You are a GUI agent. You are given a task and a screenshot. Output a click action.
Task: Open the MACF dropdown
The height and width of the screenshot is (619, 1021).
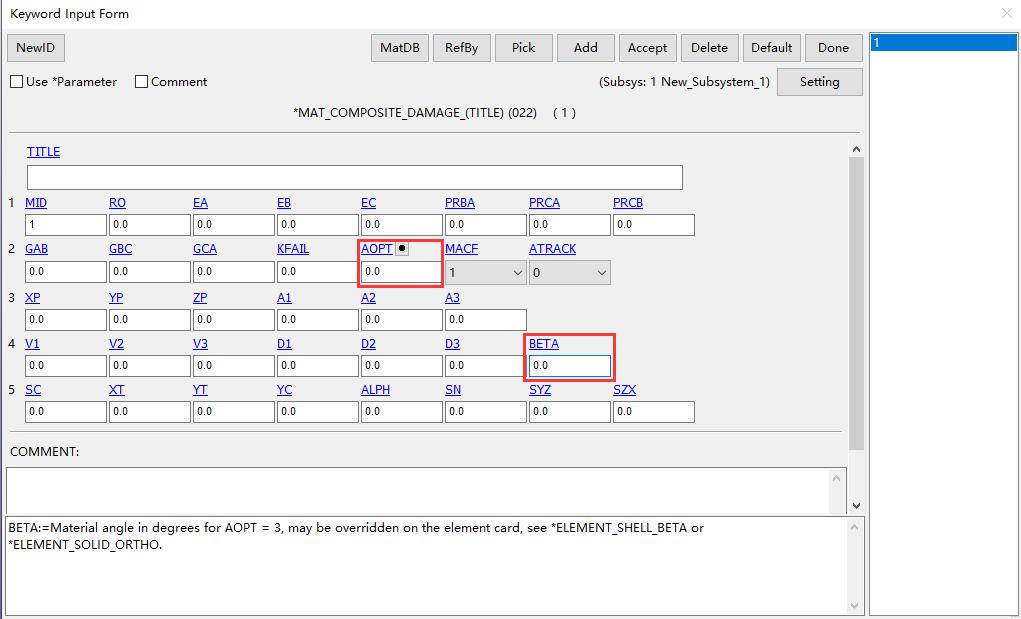(486, 272)
